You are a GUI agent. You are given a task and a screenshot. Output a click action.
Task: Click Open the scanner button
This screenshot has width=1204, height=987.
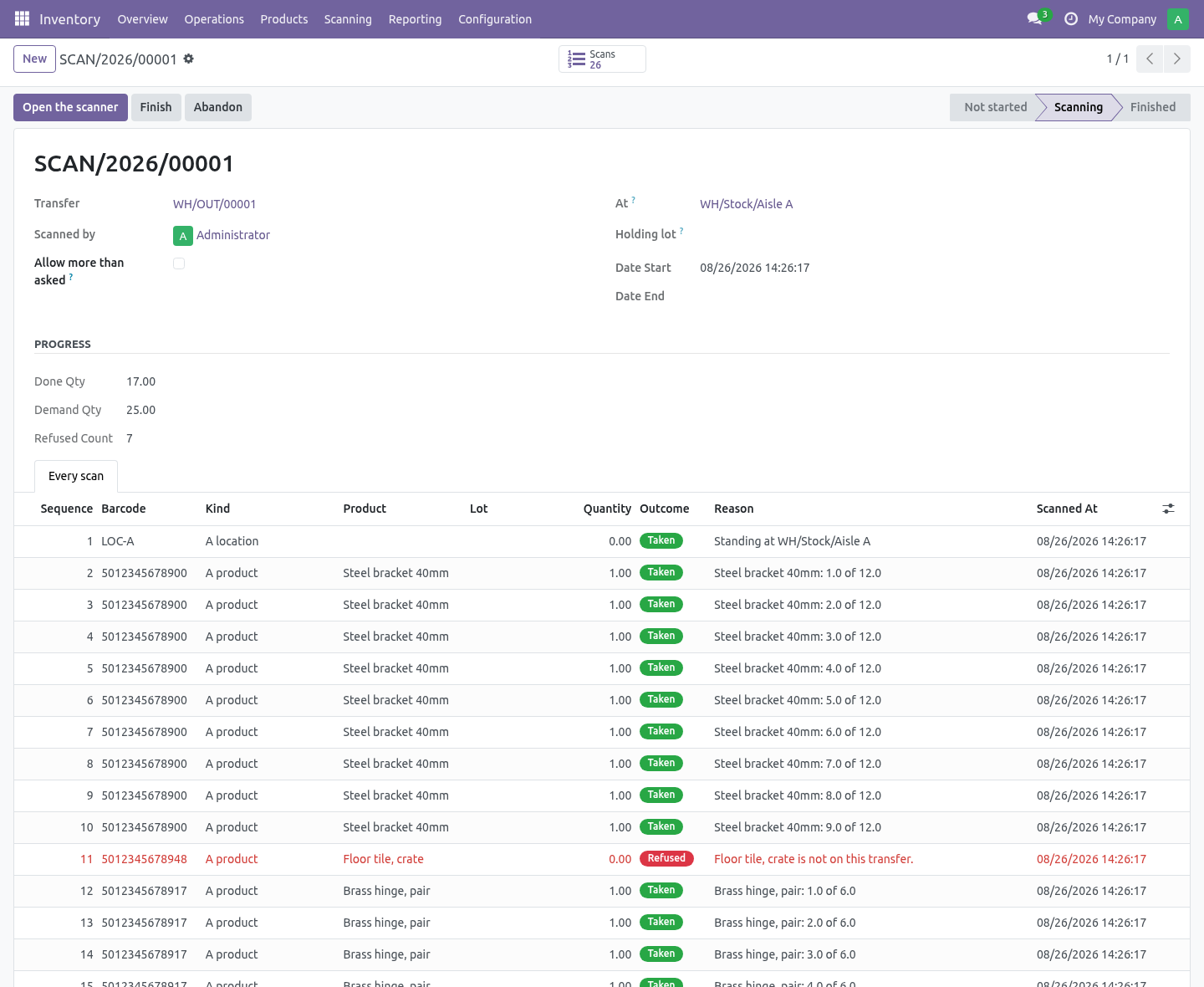pos(70,107)
